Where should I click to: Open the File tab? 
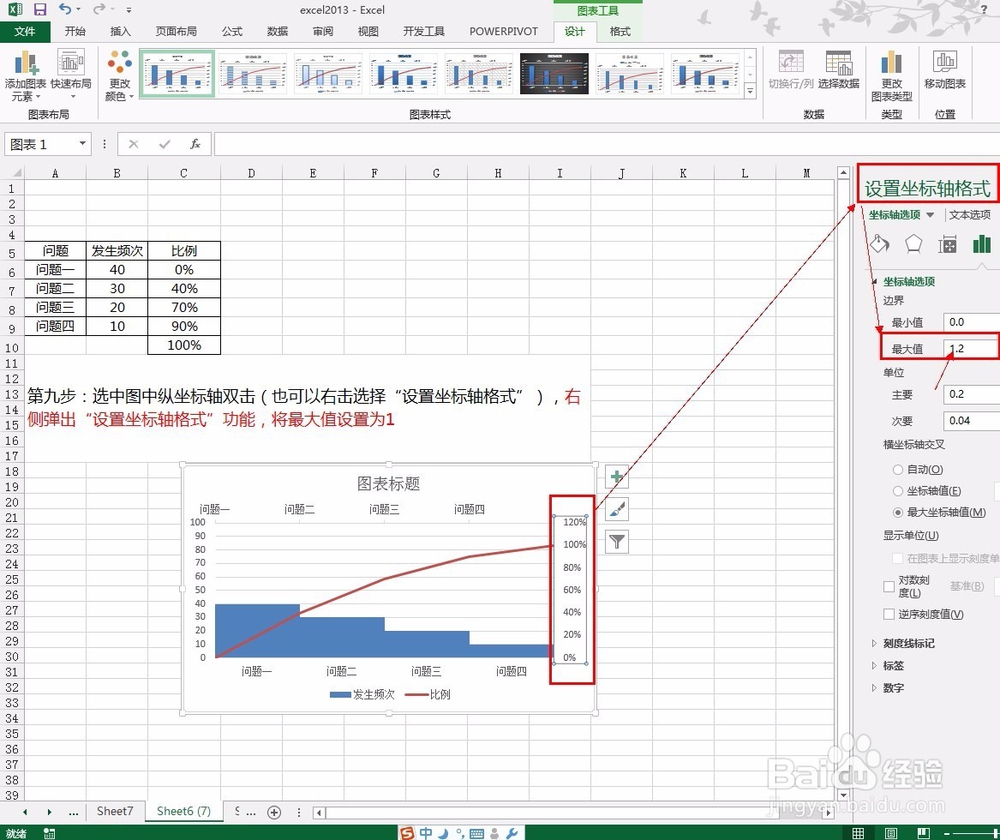(25, 31)
